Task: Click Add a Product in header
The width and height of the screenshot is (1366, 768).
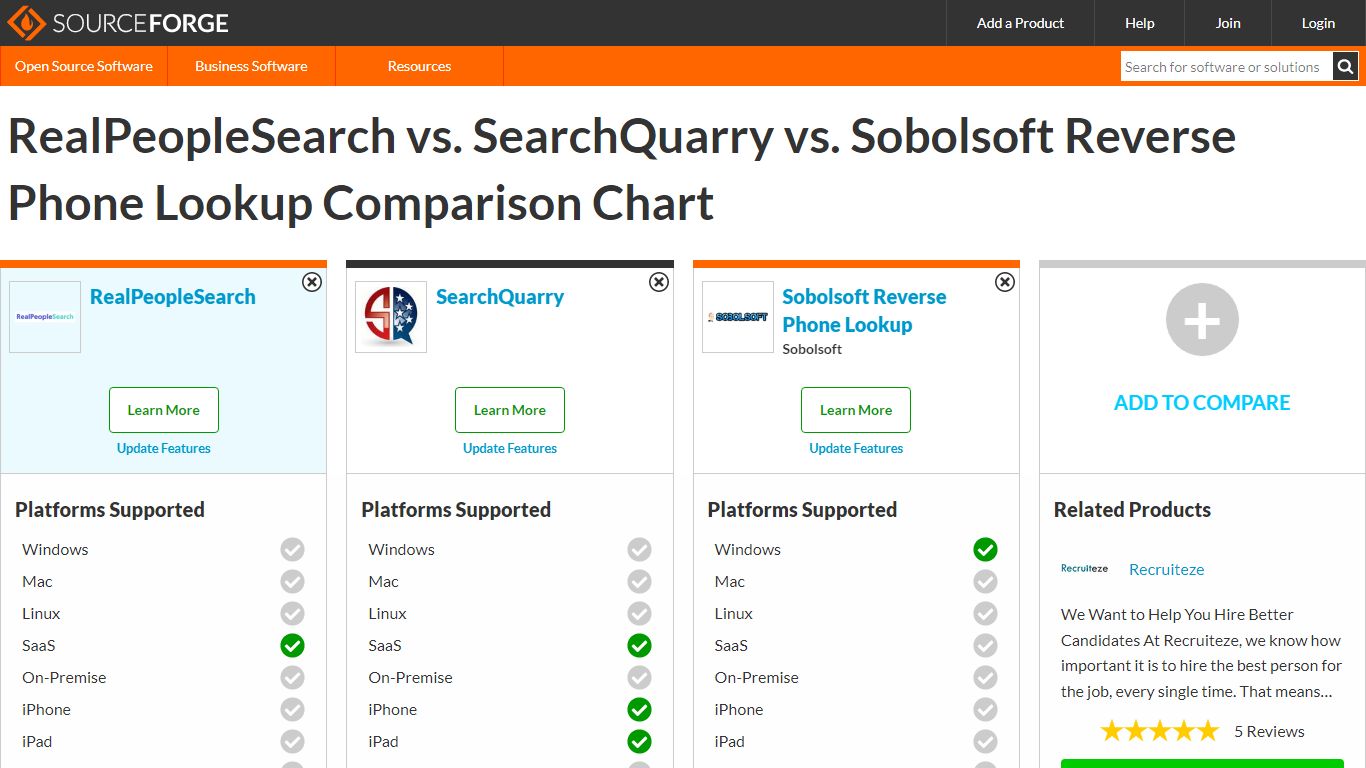Action: [x=1020, y=23]
